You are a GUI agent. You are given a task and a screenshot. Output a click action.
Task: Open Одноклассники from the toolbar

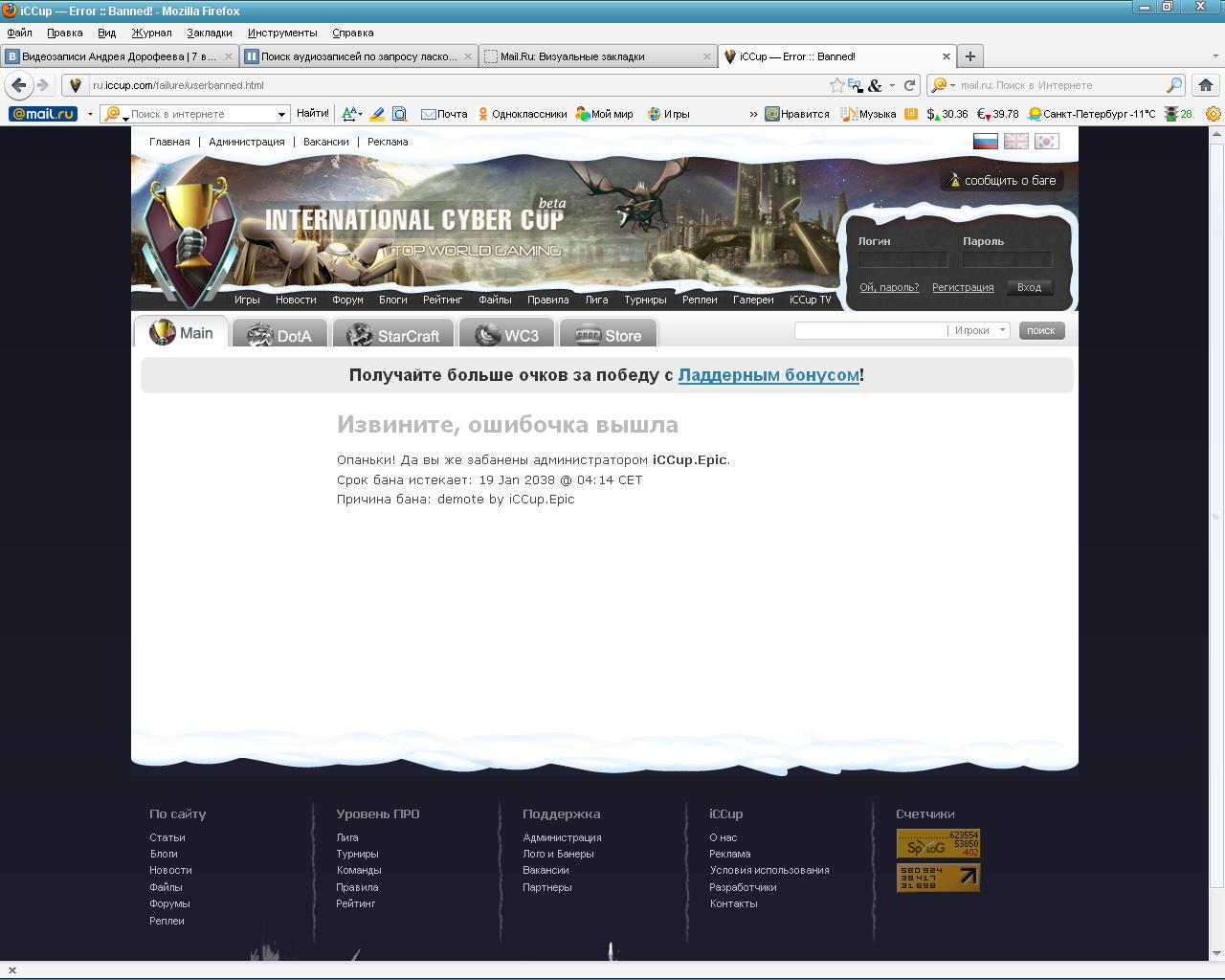point(523,114)
